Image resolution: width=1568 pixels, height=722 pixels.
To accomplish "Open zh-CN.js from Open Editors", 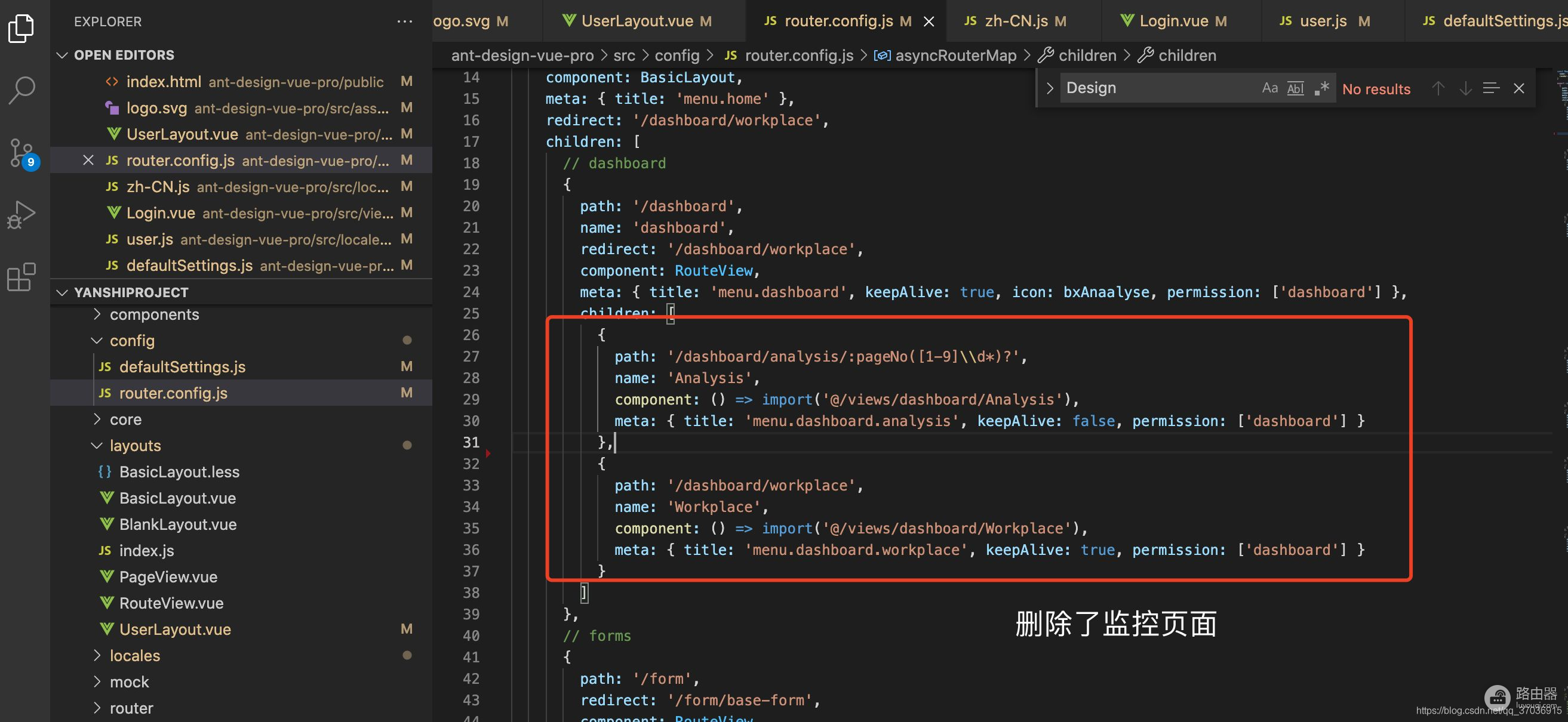I will [241, 186].
